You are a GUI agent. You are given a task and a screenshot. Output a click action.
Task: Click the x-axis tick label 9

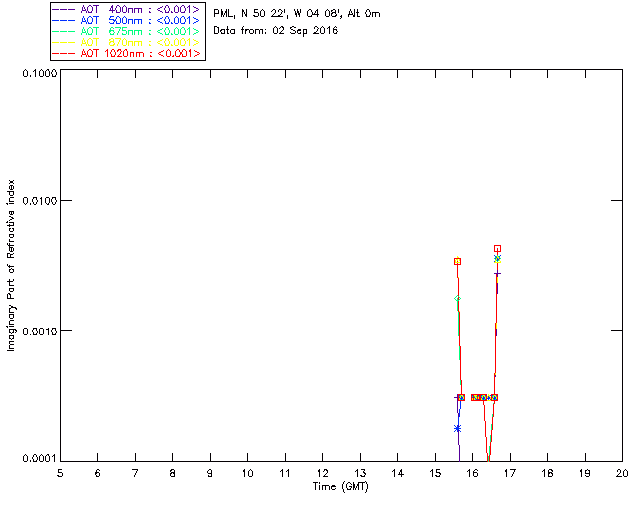click(210, 473)
